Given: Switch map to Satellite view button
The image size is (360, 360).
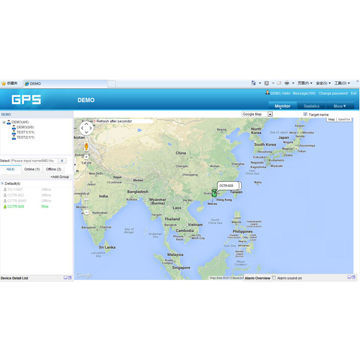Looking at the screenshot, I should [344, 119].
